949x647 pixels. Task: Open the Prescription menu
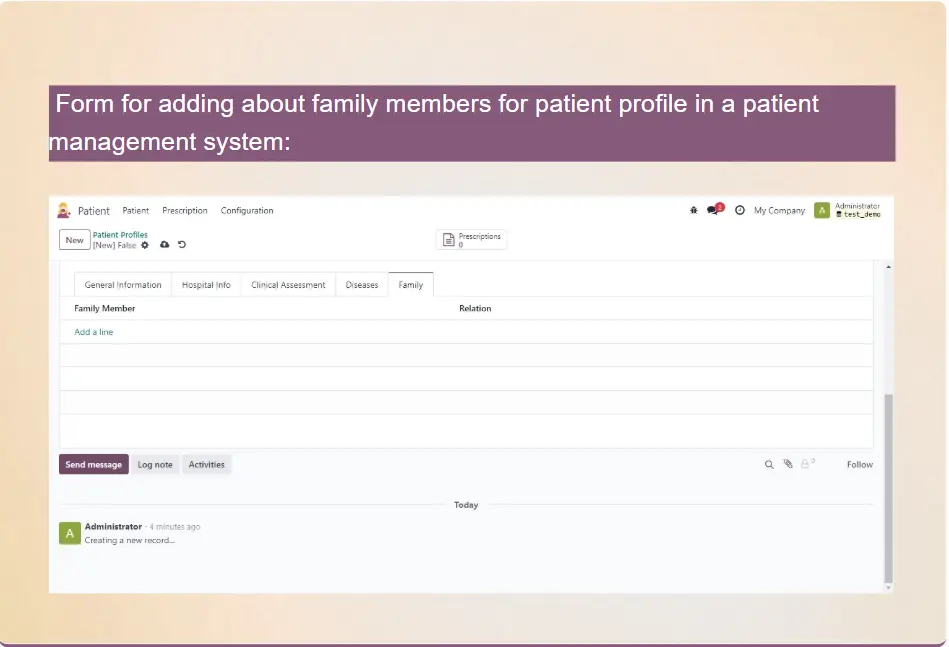click(185, 210)
